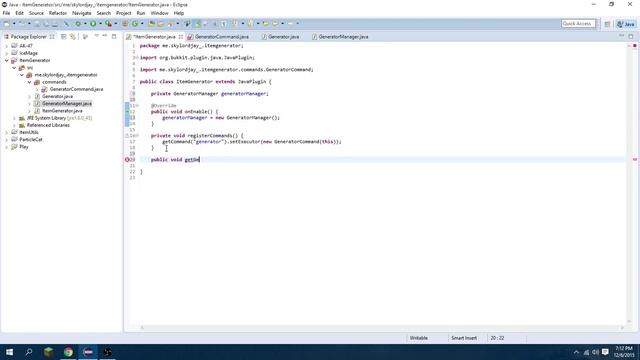
Task: Open the New file dropdown arrow
Action: tap(14, 24)
